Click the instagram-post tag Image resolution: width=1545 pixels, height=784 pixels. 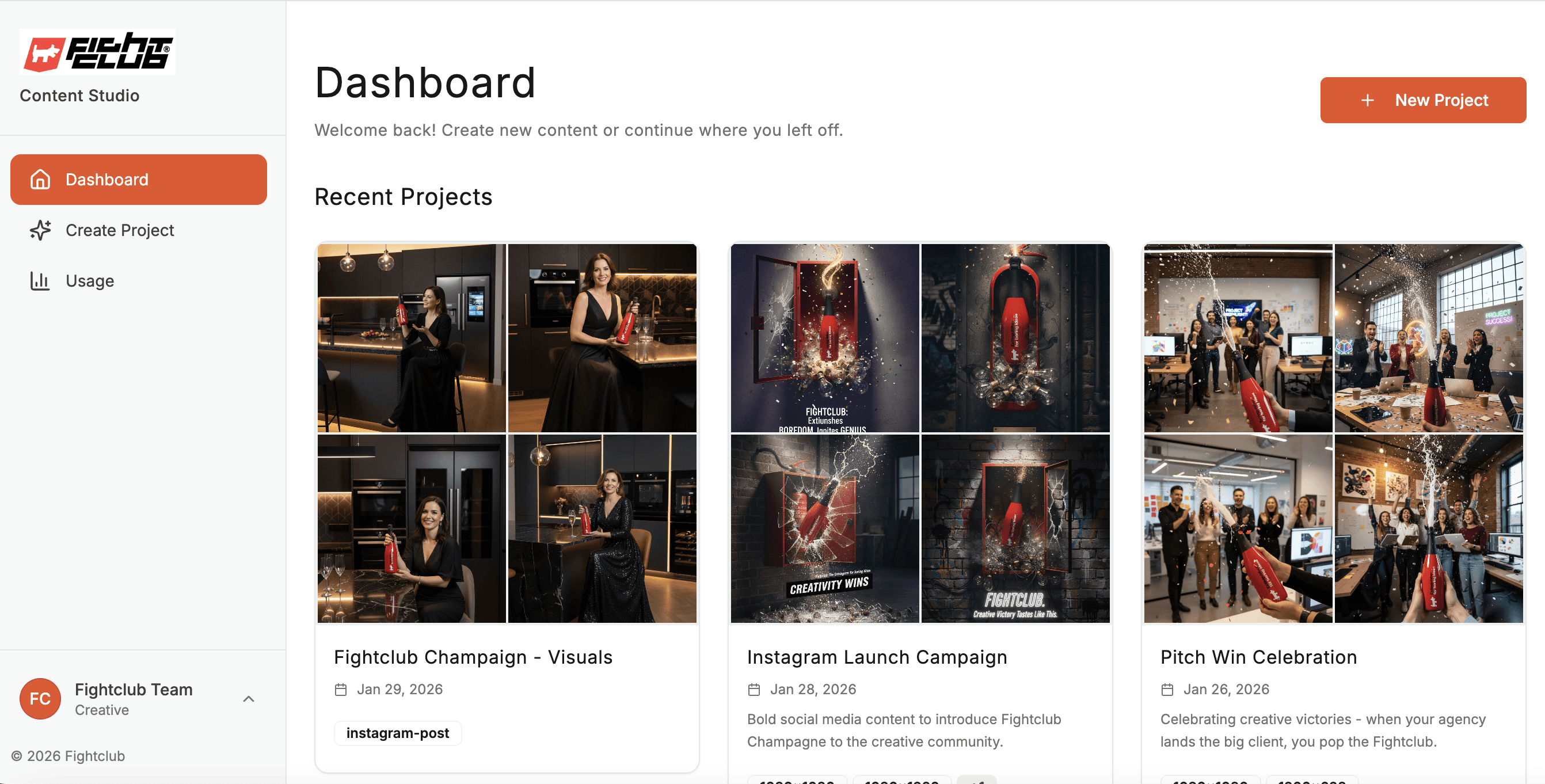(x=398, y=733)
